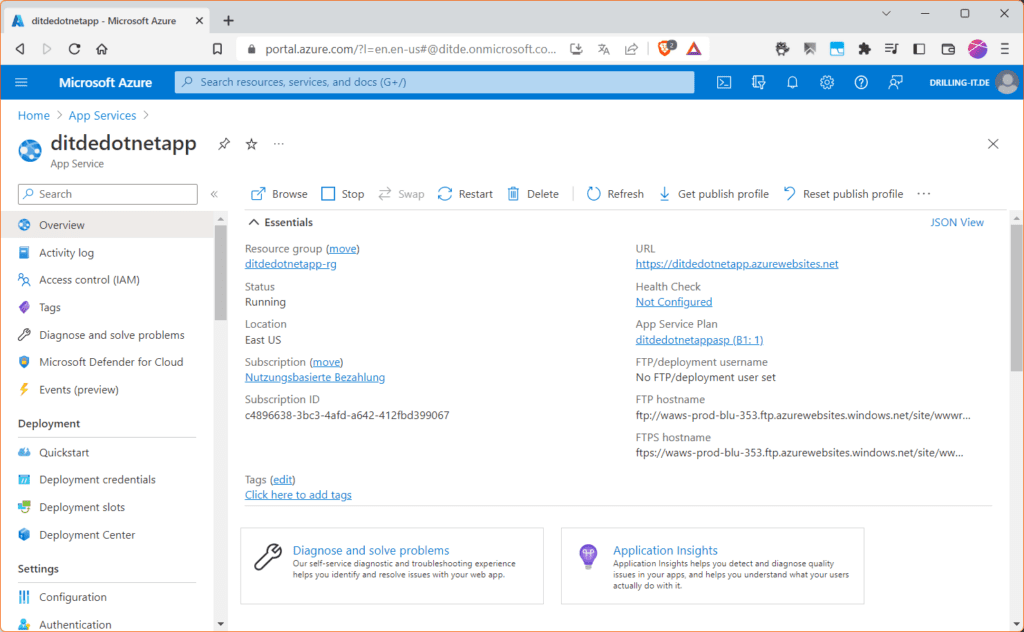The height and width of the screenshot is (632, 1024).
Task: Open a new browser tab
Action: [228, 21]
